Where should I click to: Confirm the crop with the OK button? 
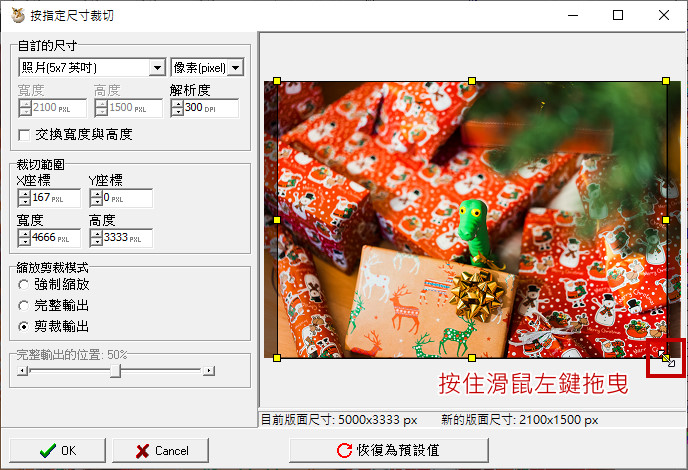point(57,450)
